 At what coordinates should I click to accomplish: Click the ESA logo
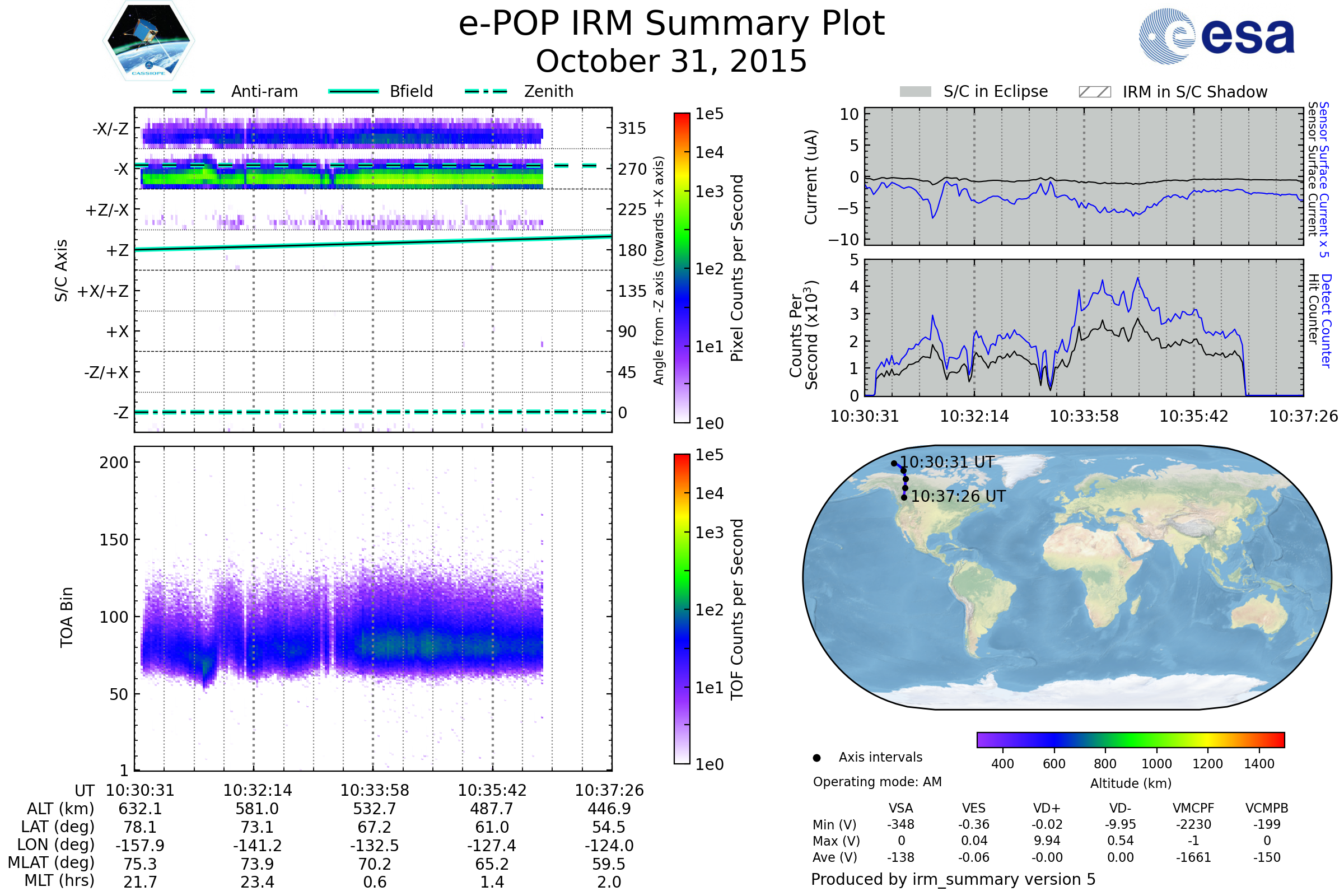point(1216,35)
